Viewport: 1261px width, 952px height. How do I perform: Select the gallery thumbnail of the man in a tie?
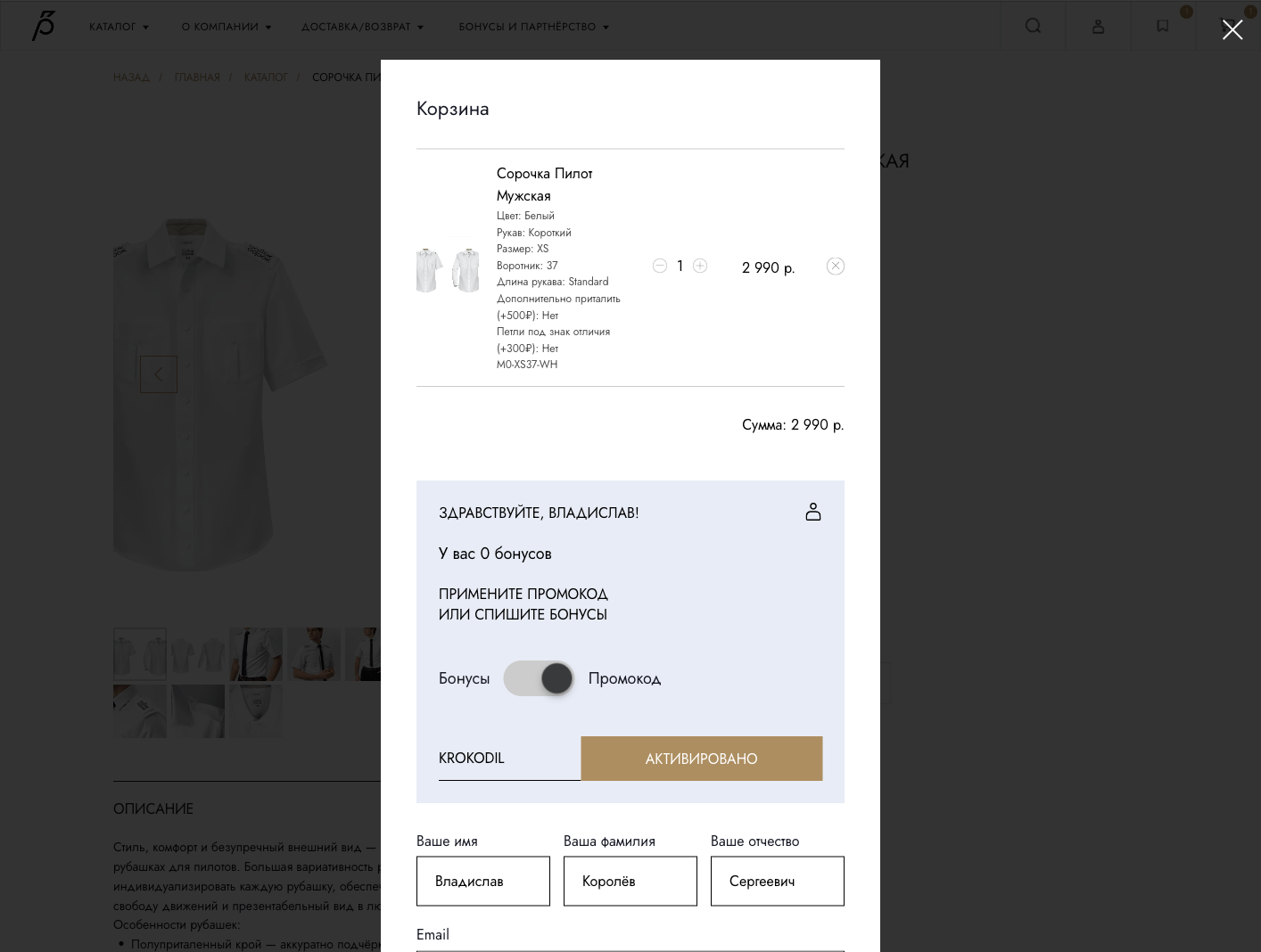tap(314, 654)
